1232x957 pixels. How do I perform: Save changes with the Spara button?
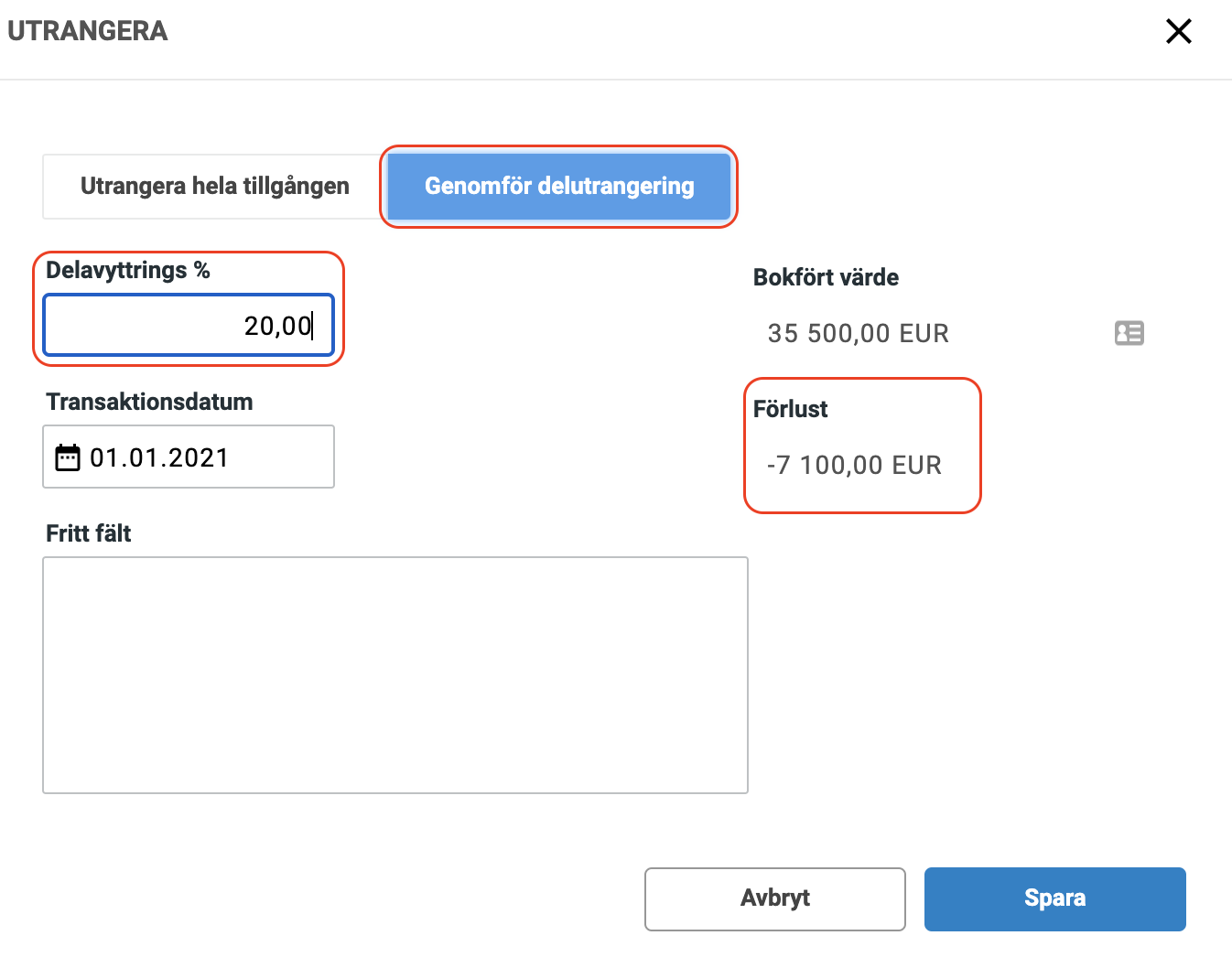(1054, 898)
